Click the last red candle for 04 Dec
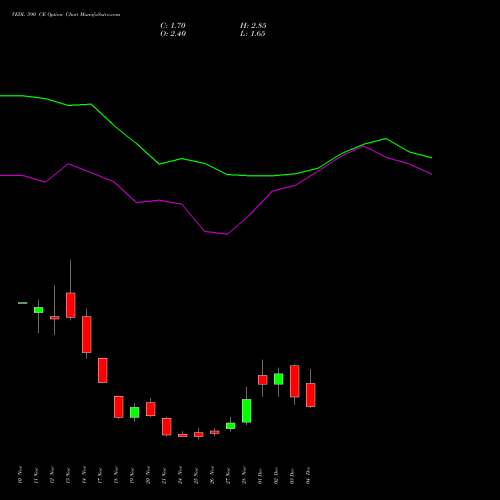 311,395
